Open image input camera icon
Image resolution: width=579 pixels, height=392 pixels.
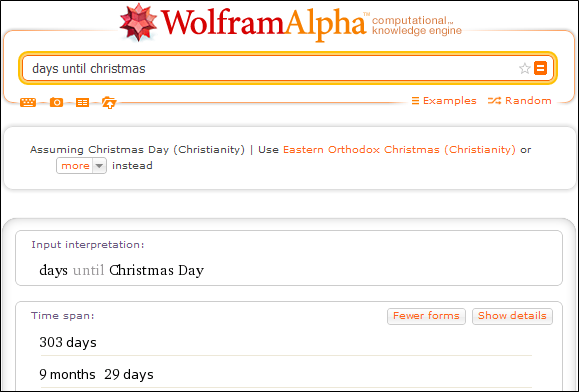(56, 102)
